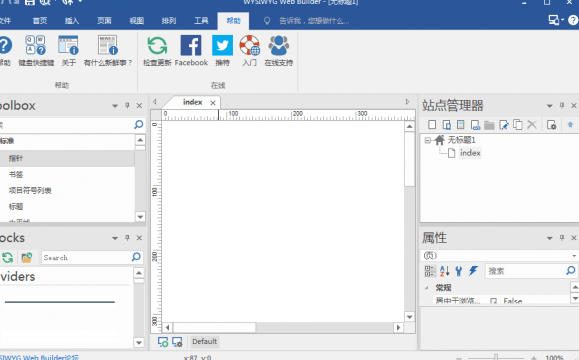Select the index page in Site Manager tree

pyautogui.click(x=470, y=153)
